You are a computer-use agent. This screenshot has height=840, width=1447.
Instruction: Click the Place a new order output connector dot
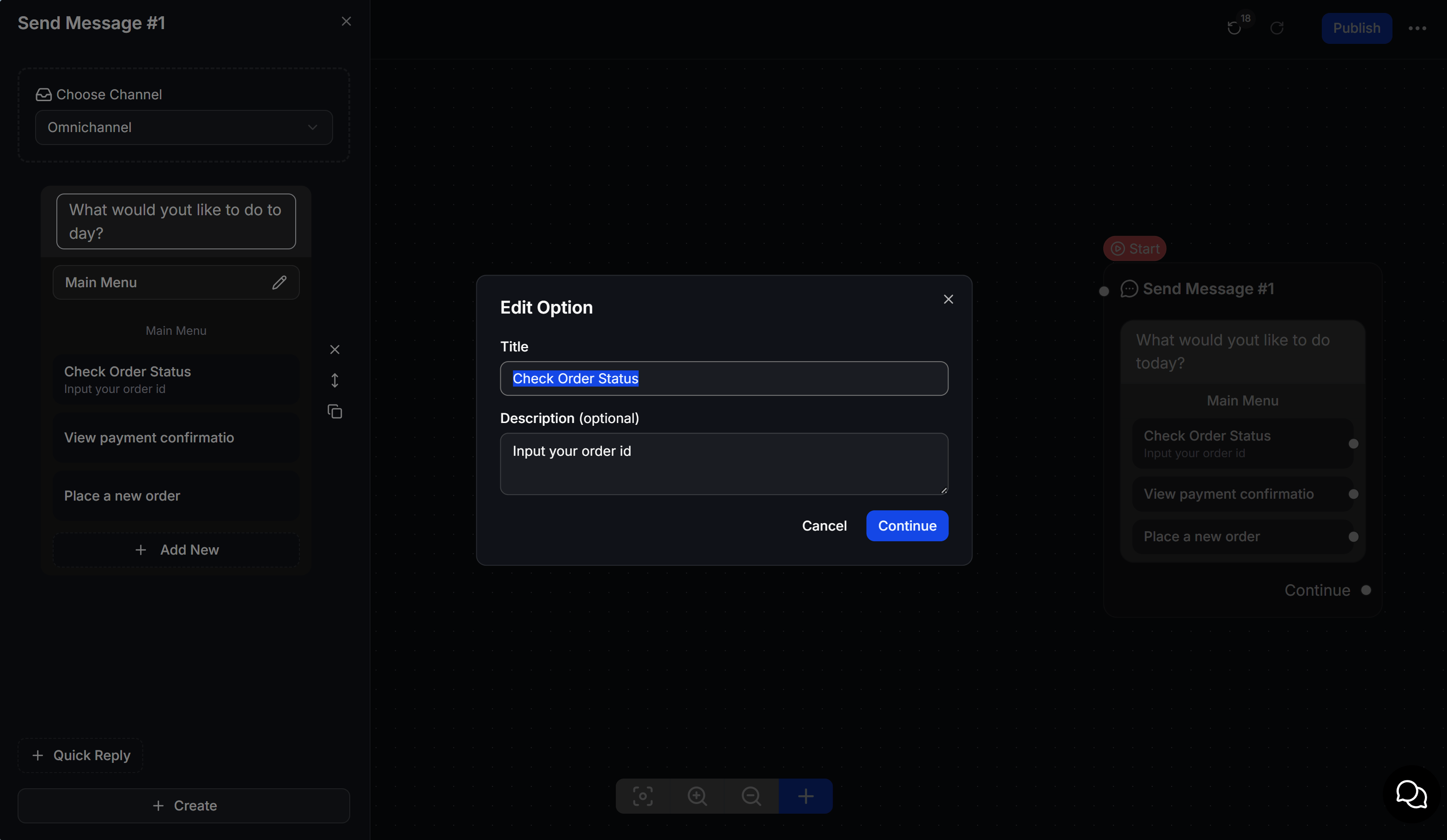click(x=1353, y=537)
